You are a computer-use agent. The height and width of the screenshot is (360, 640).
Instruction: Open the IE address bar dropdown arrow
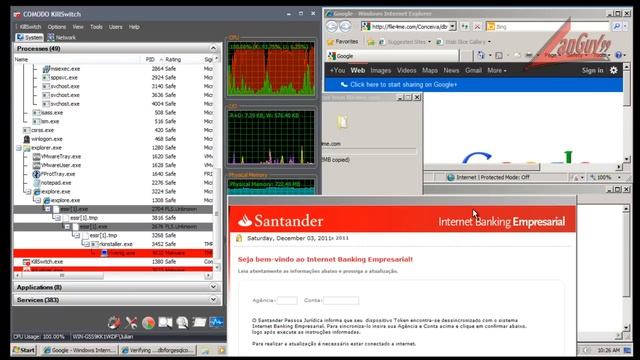[x=452, y=27]
